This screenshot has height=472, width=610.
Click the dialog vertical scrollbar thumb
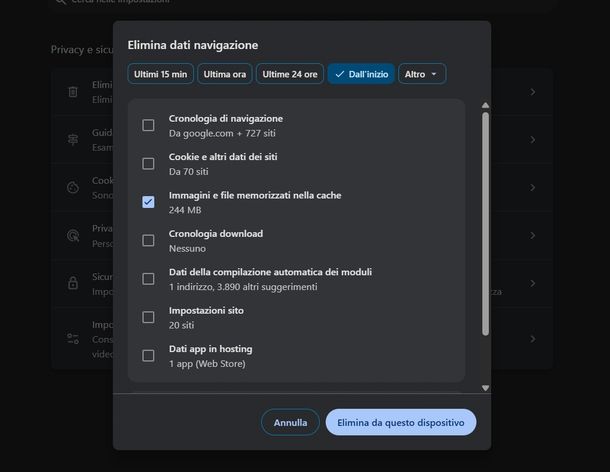coord(485,224)
